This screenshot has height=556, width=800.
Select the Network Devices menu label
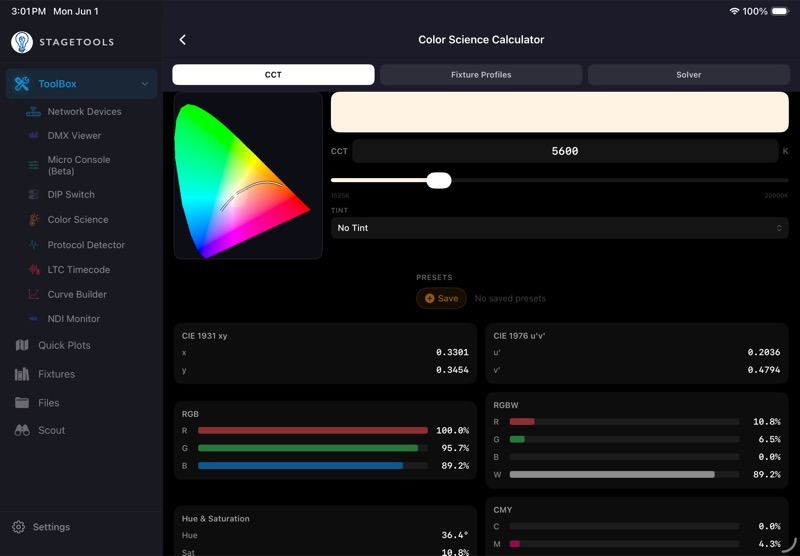pos(85,112)
